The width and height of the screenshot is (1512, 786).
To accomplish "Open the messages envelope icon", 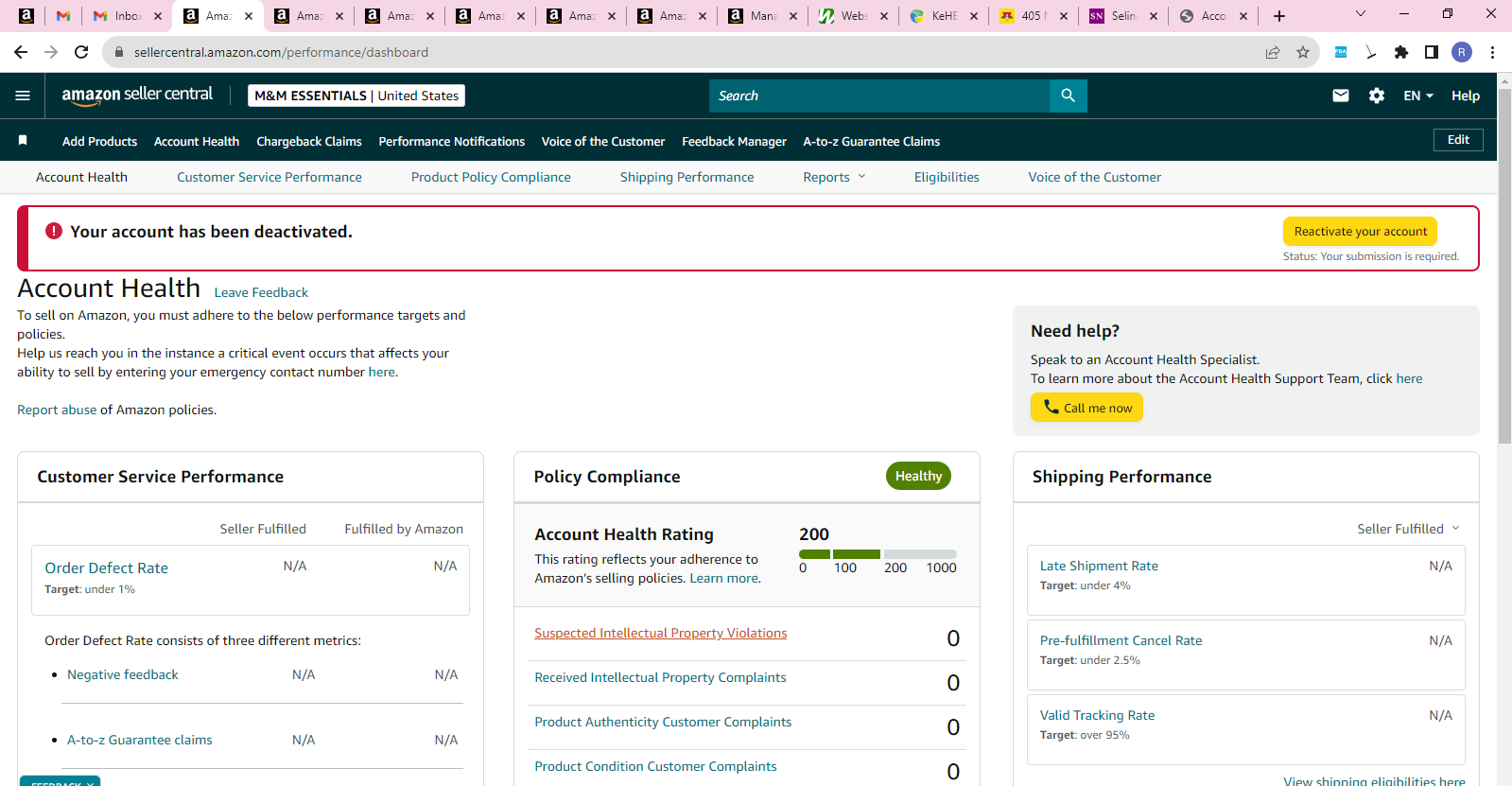I will click(x=1340, y=96).
